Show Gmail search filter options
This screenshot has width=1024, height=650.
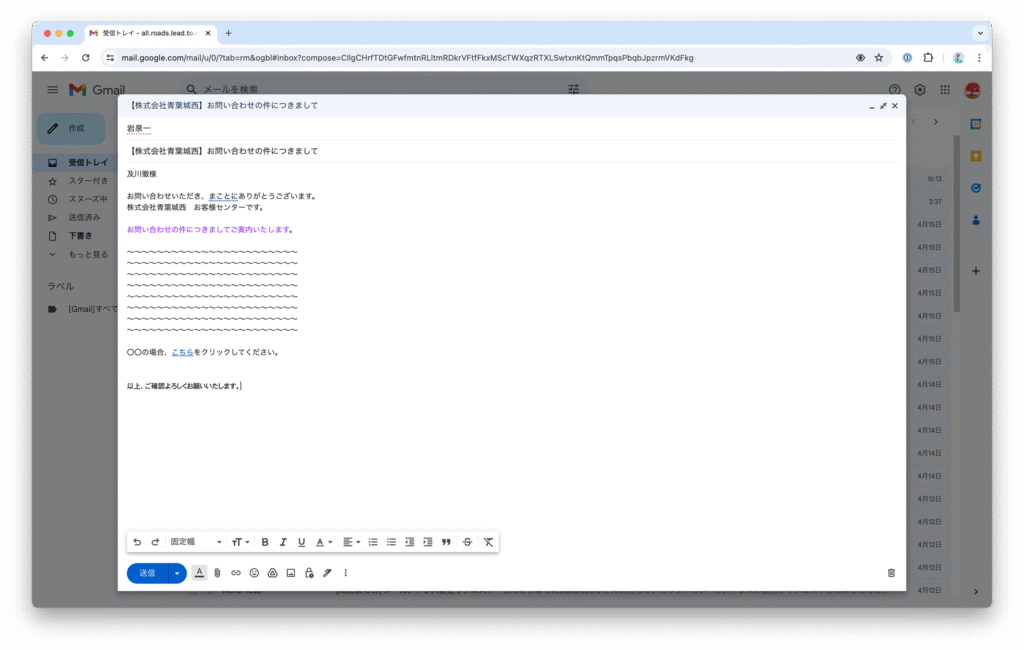(x=573, y=89)
